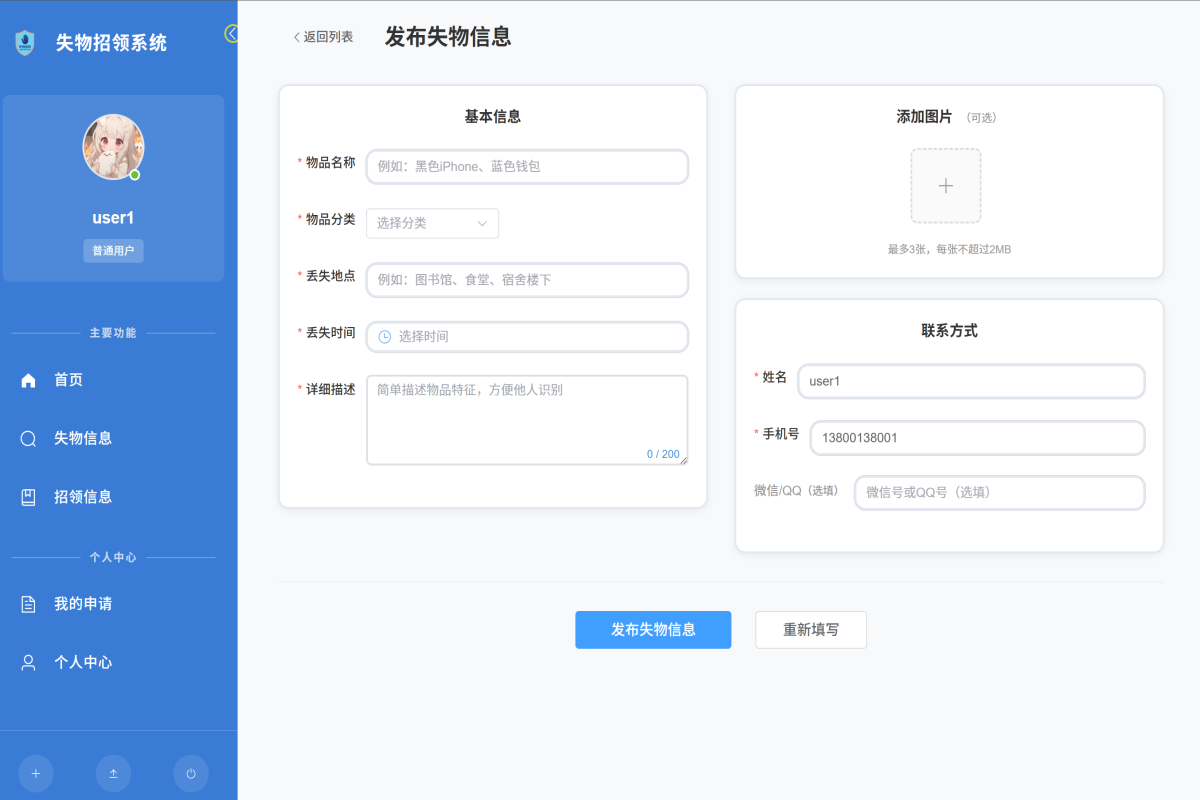Open the 选择时间 time picker

pyautogui.click(x=526, y=337)
